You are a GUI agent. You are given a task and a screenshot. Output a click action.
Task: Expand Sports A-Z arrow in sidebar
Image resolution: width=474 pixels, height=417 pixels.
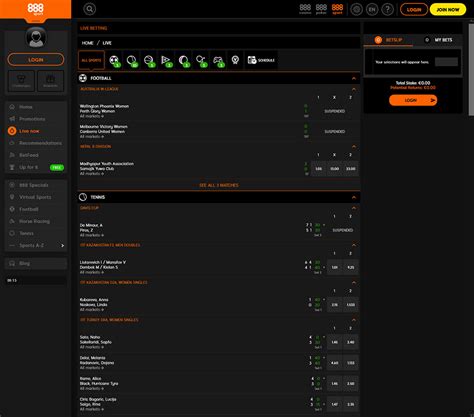point(62,245)
